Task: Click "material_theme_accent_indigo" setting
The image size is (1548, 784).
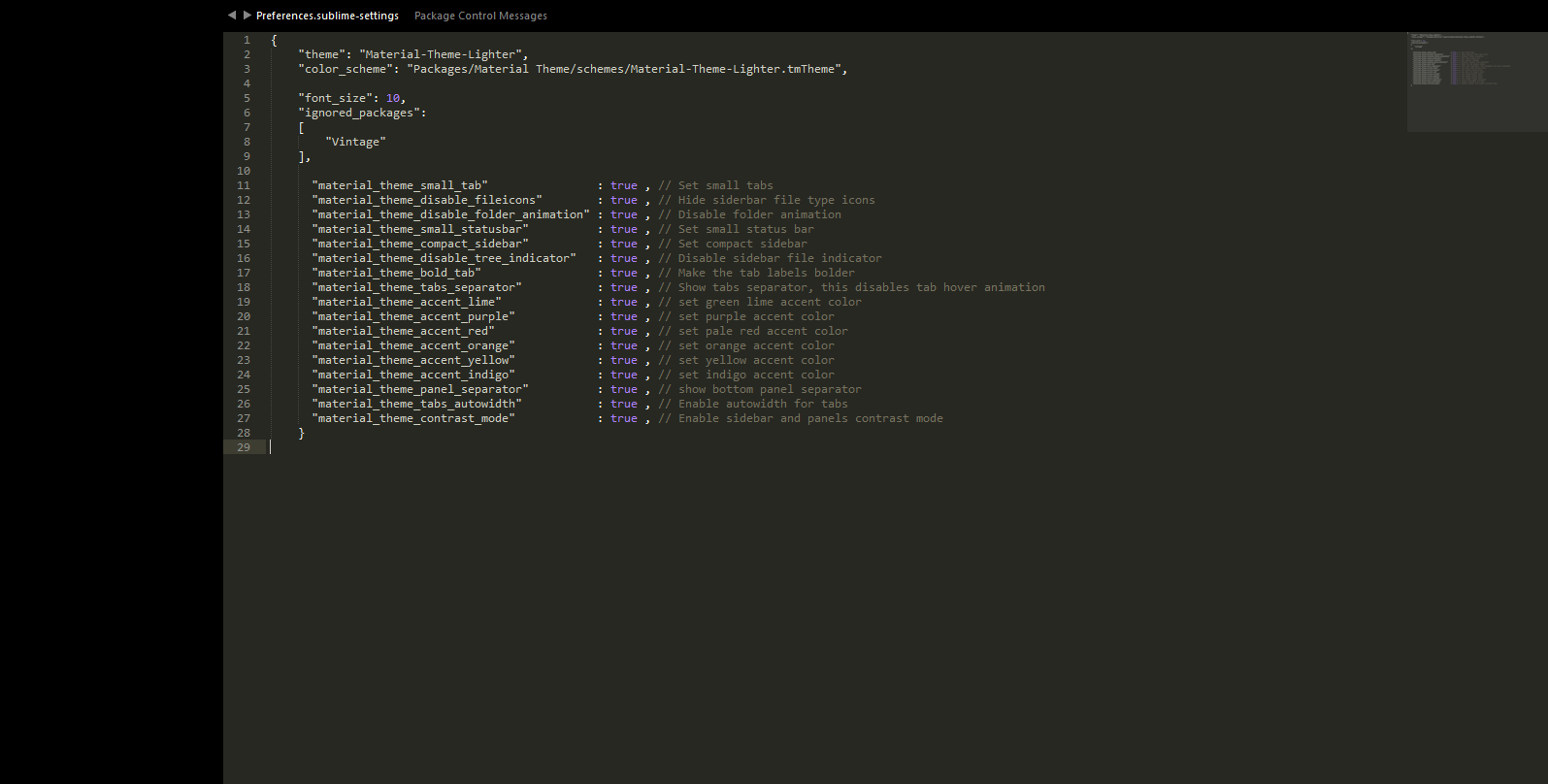Action: tap(413, 375)
